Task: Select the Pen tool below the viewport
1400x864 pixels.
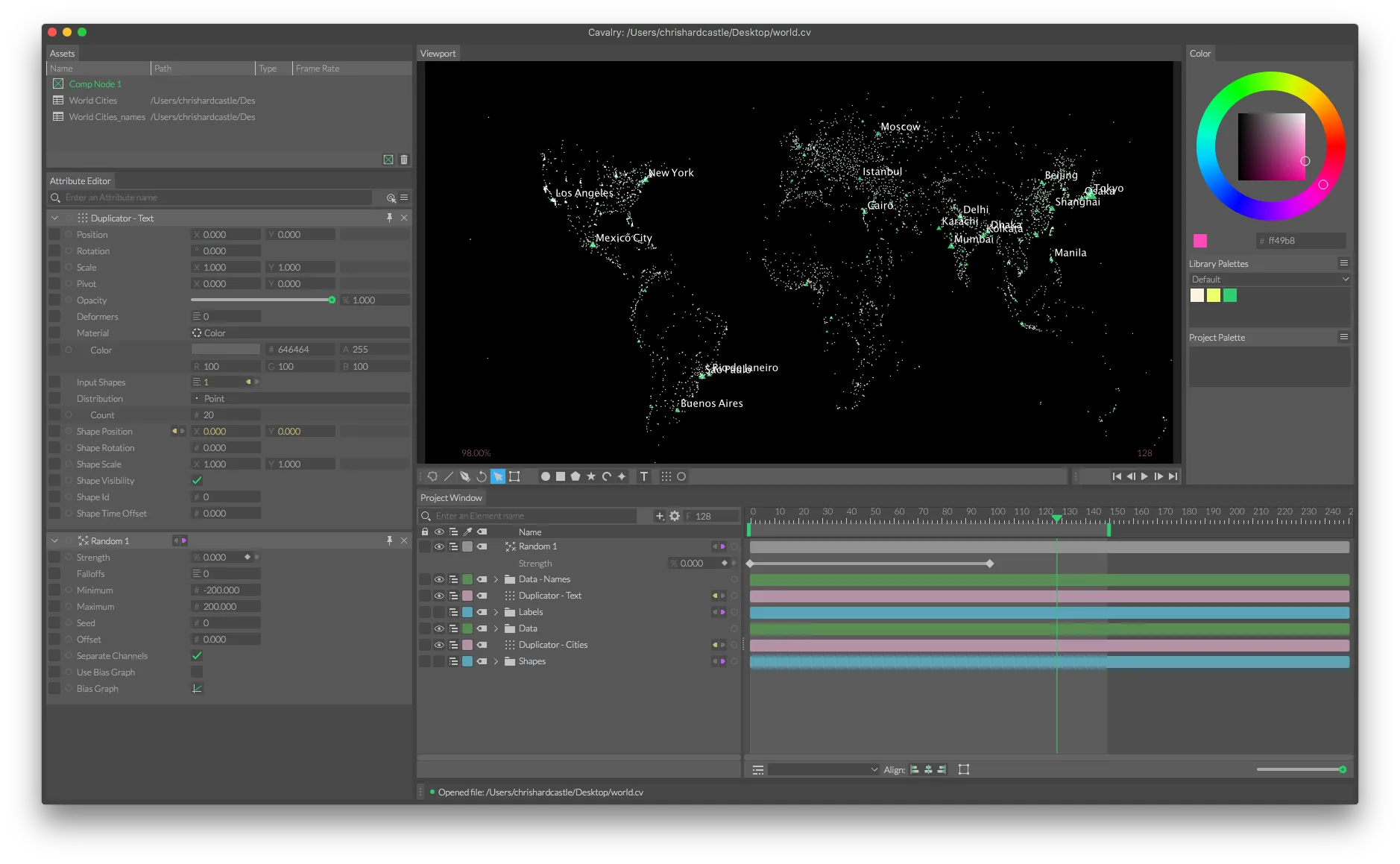Action: (464, 476)
